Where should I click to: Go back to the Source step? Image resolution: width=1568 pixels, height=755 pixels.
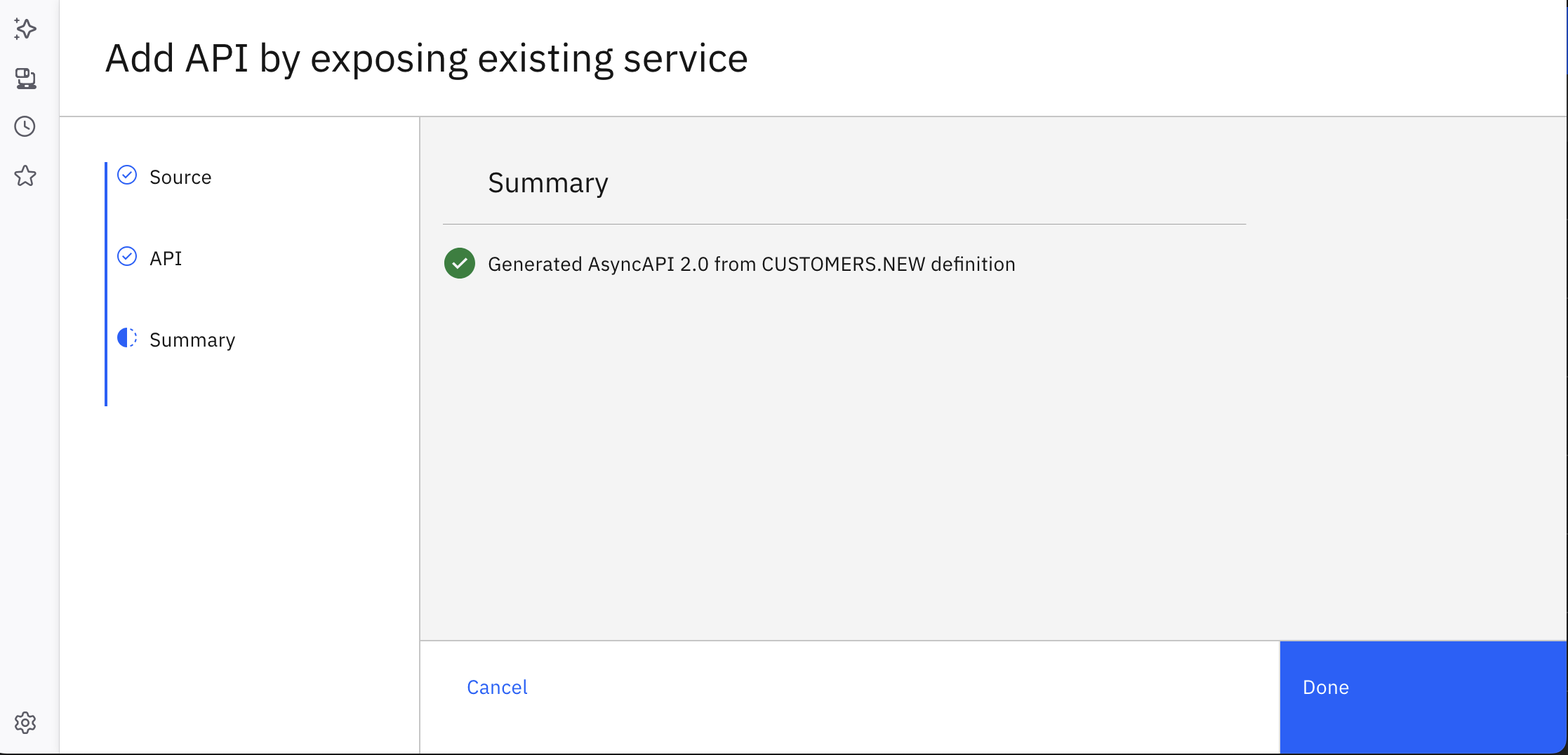pyautogui.click(x=180, y=177)
